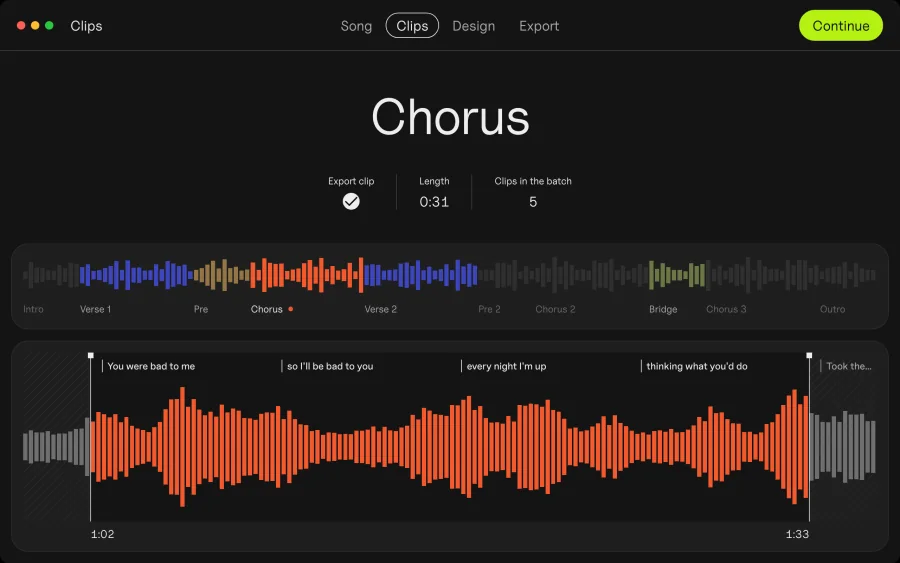This screenshot has width=900, height=563.
Task: Select the Pre 2 section label
Action: tap(489, 309)
